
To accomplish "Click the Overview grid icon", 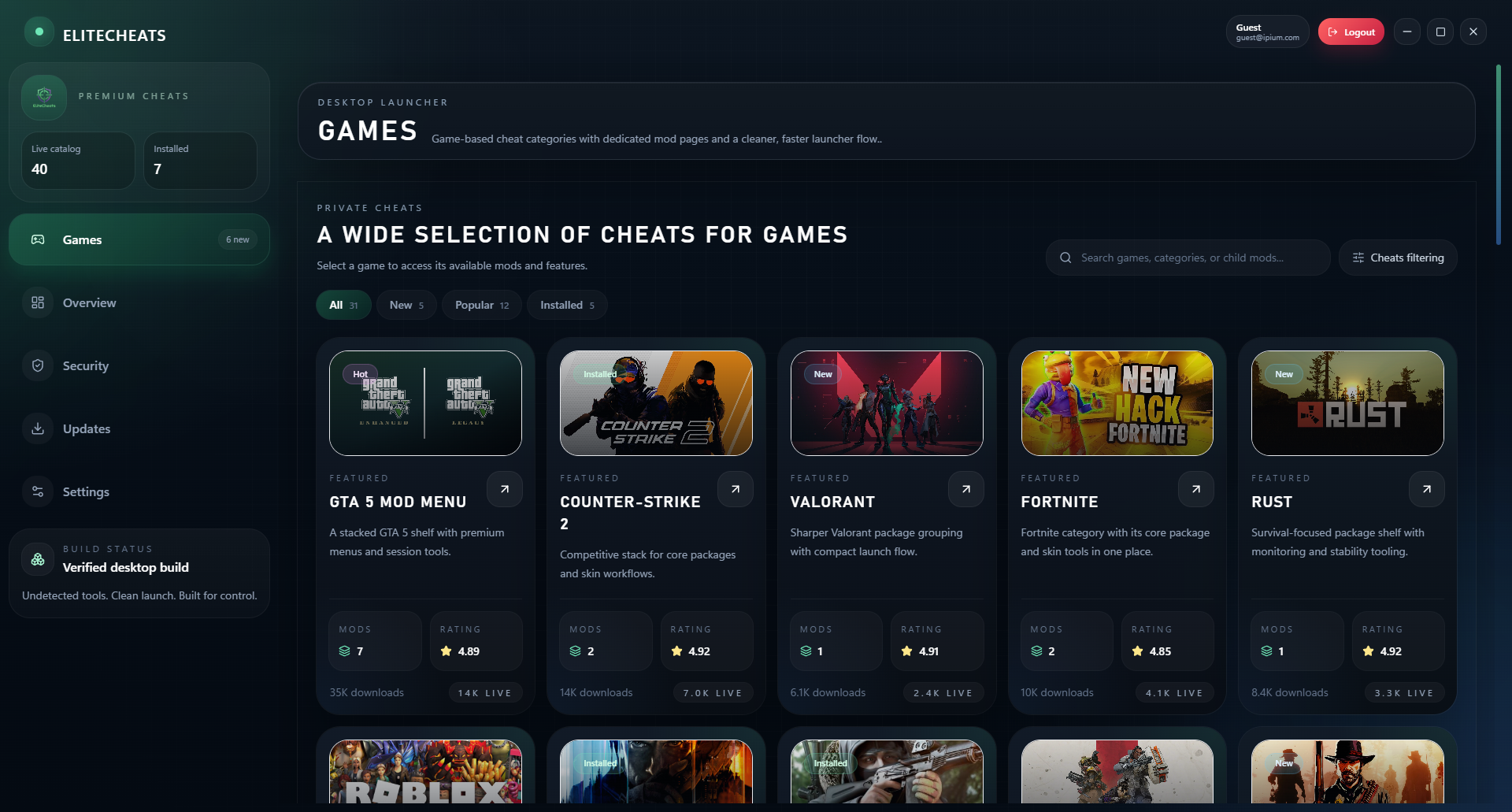I will point(38,302).
